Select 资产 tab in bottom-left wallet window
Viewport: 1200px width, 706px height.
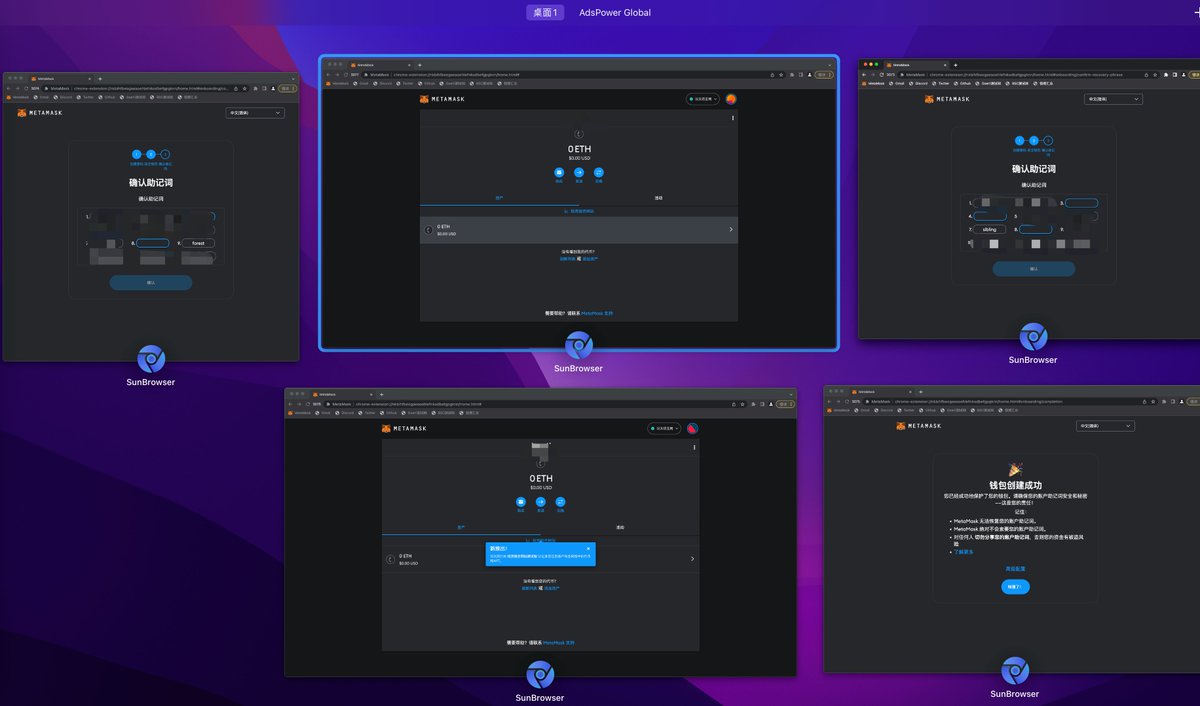(461, 527)
